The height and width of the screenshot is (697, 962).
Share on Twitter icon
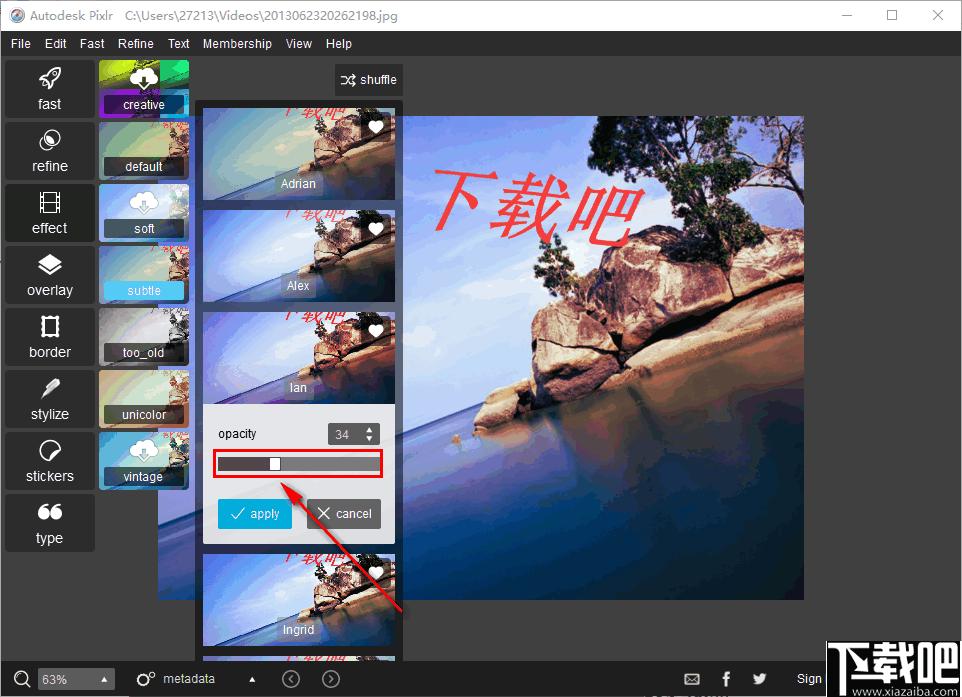(x=760, y=679)
